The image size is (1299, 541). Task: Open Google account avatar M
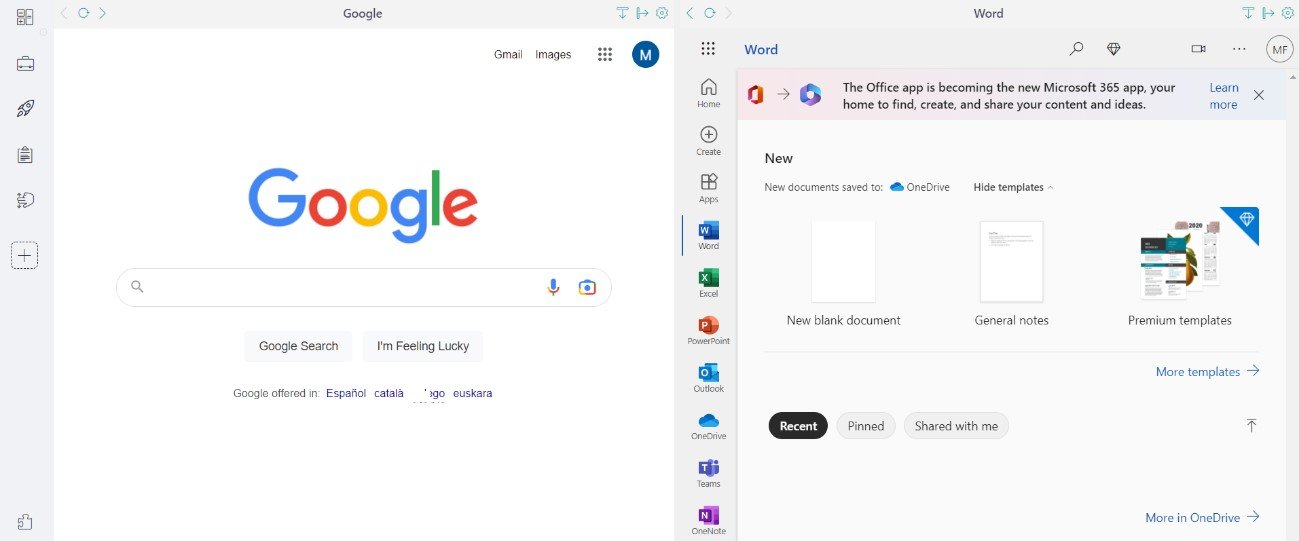pyautogui.click(x=645, y=54)
